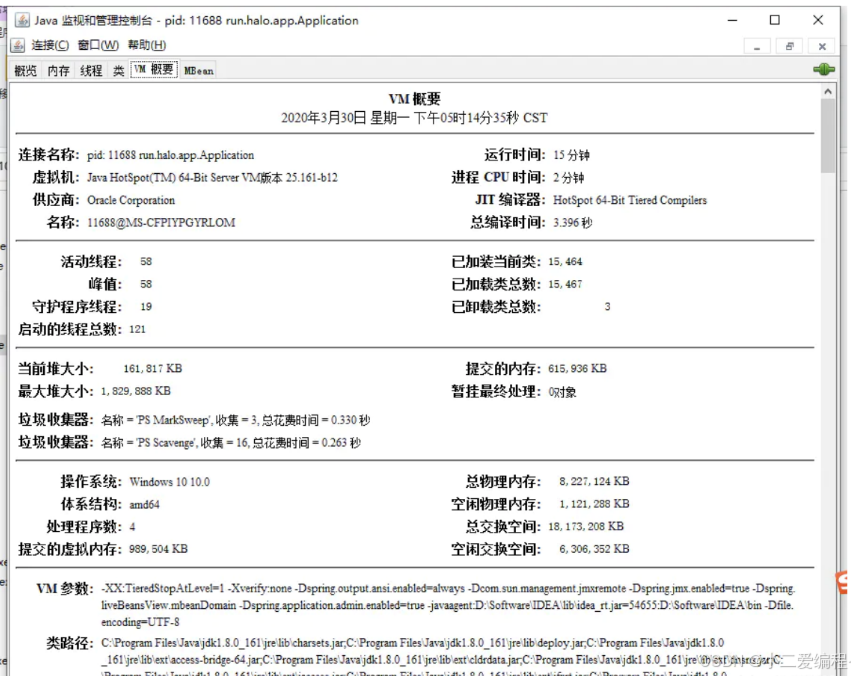The width and height of the screenshot is (855, 676).
Task: Click current heap size 161,817 KB
Action: [x=153, y=369]
